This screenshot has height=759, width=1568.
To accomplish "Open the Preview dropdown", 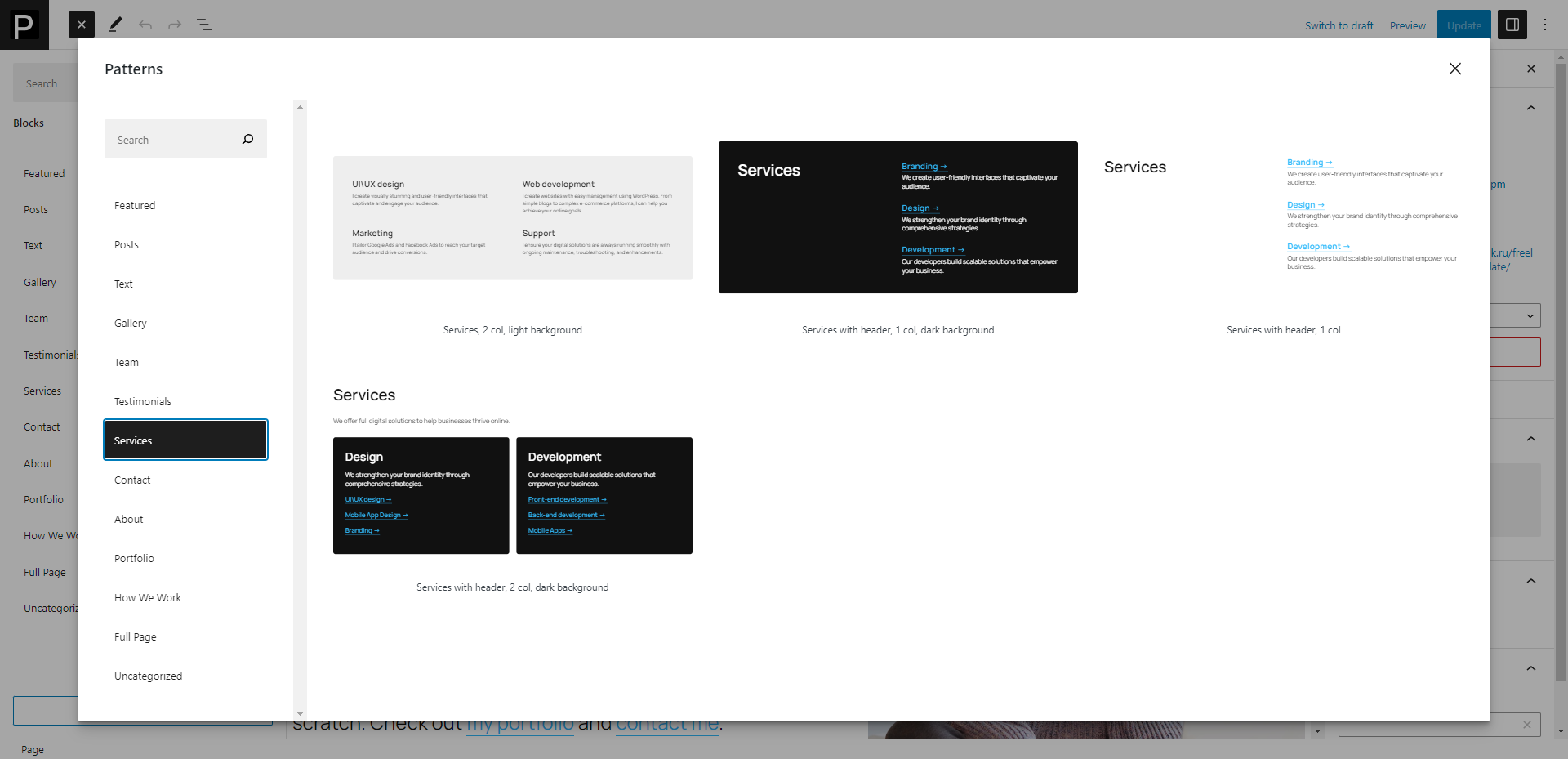I will [x=1407, y=25].
